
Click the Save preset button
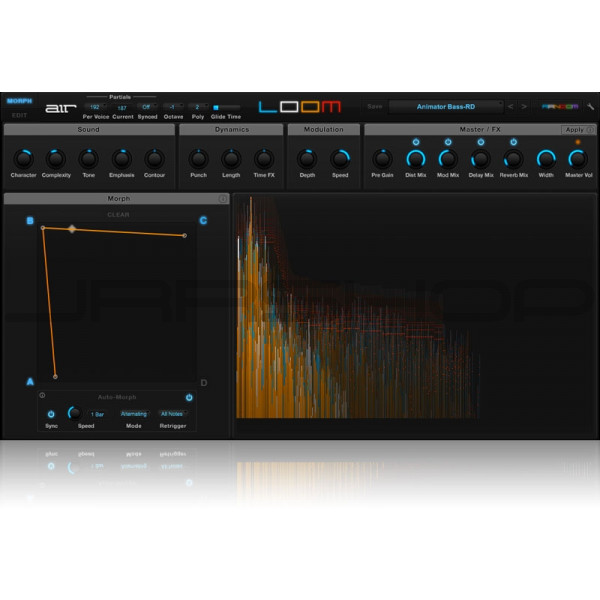point(375,107)
